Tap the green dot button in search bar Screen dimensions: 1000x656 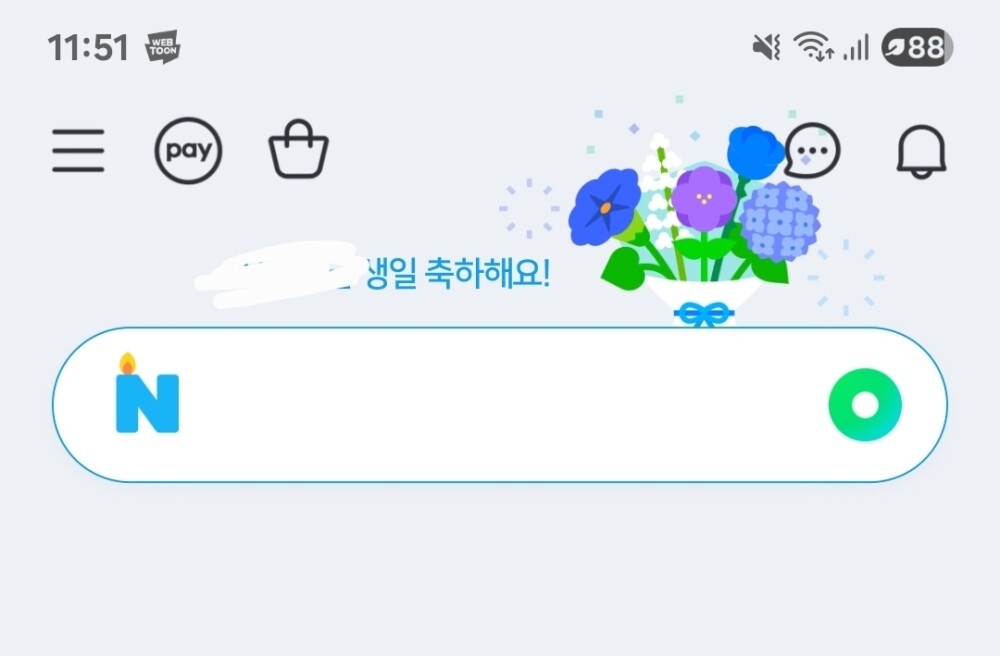[x=865, y=405]
